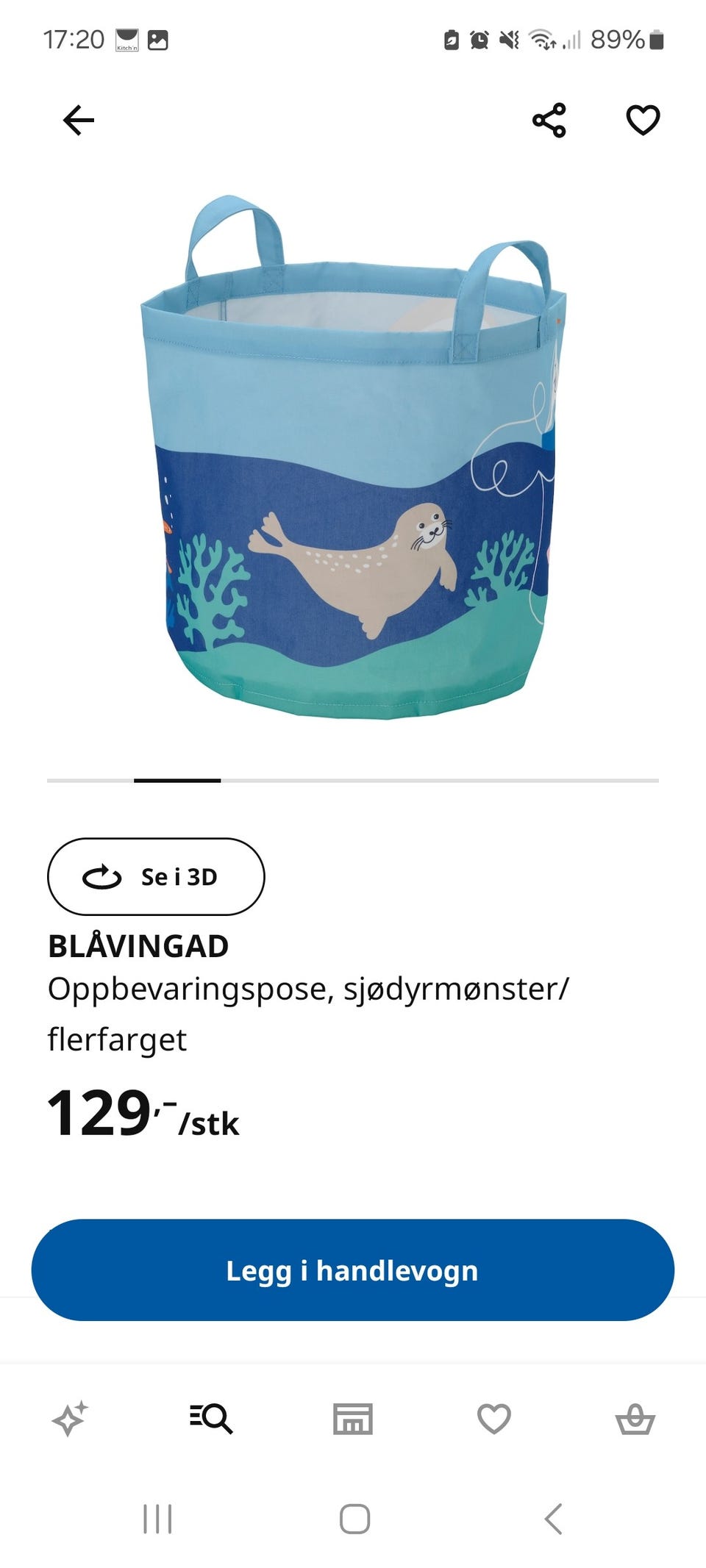This screenshot has width=706, height=1568.
Task: Click Legg i handlevogn button
Action: pos(353,1270)
